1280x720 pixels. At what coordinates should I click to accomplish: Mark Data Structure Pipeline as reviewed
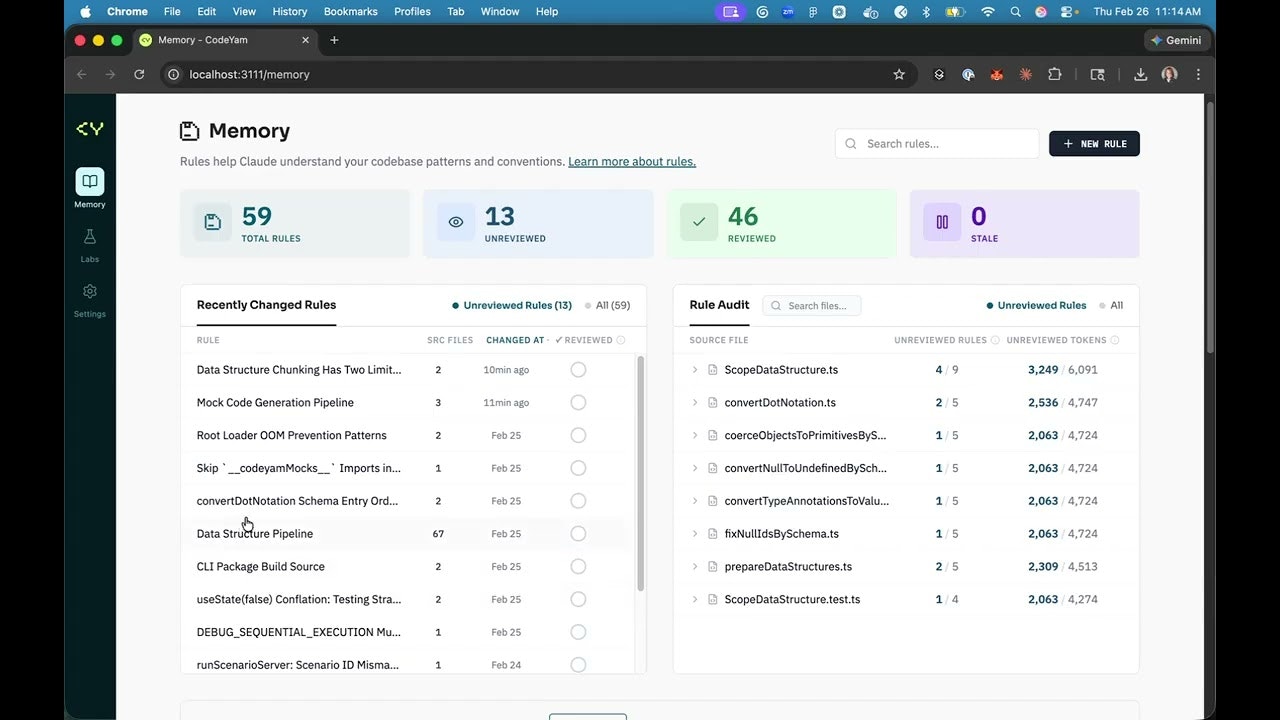tap(578, 533)
